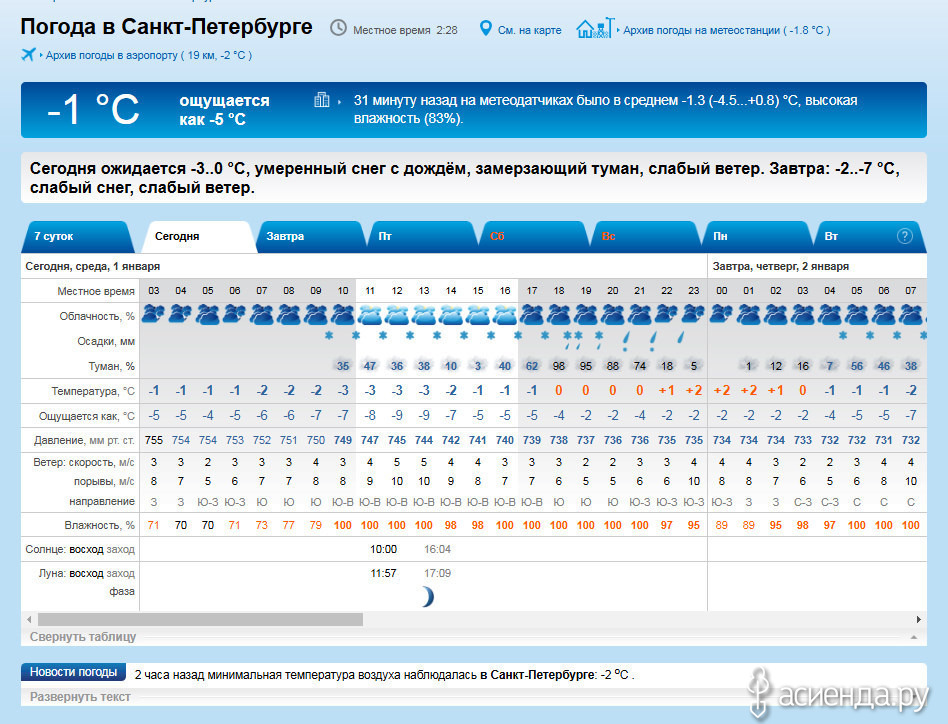Click the cloudiness icon for hour 10 today
The width and height of the screenshot is (948, 724).
(x=343, y=315)
